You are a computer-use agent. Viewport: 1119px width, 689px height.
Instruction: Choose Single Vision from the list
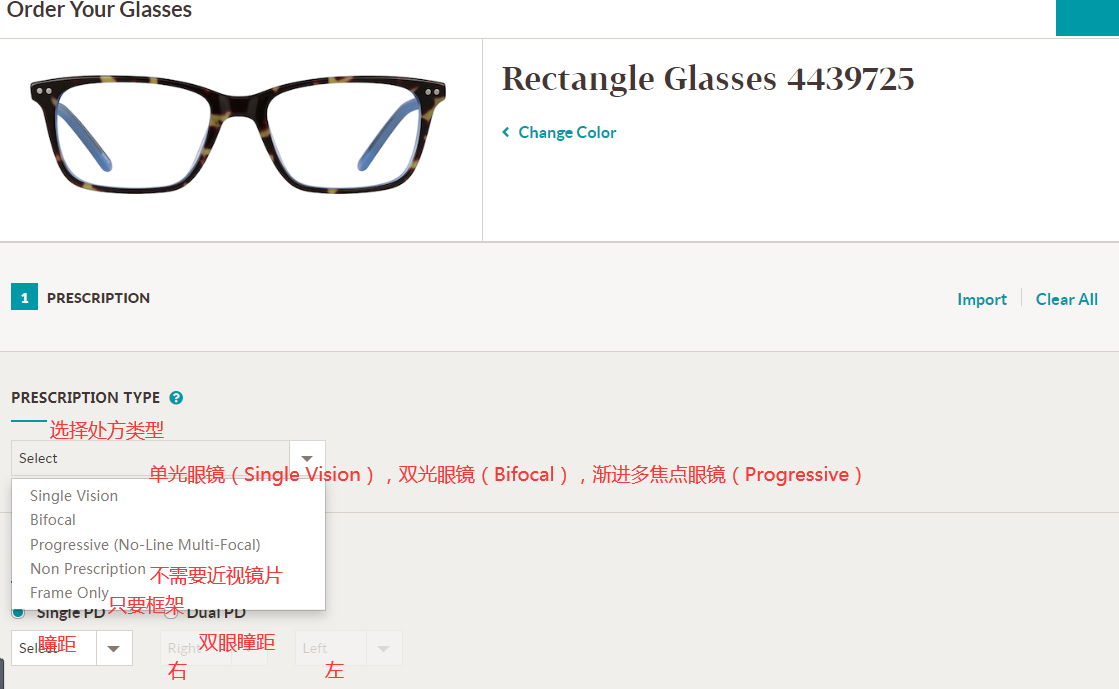74,496
